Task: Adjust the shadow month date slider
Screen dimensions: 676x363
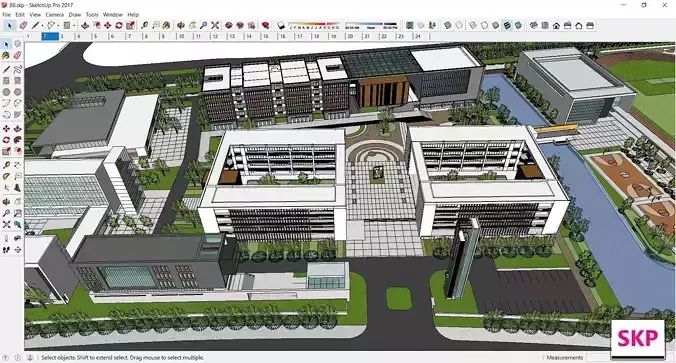Action: click(x=314, y=25)
